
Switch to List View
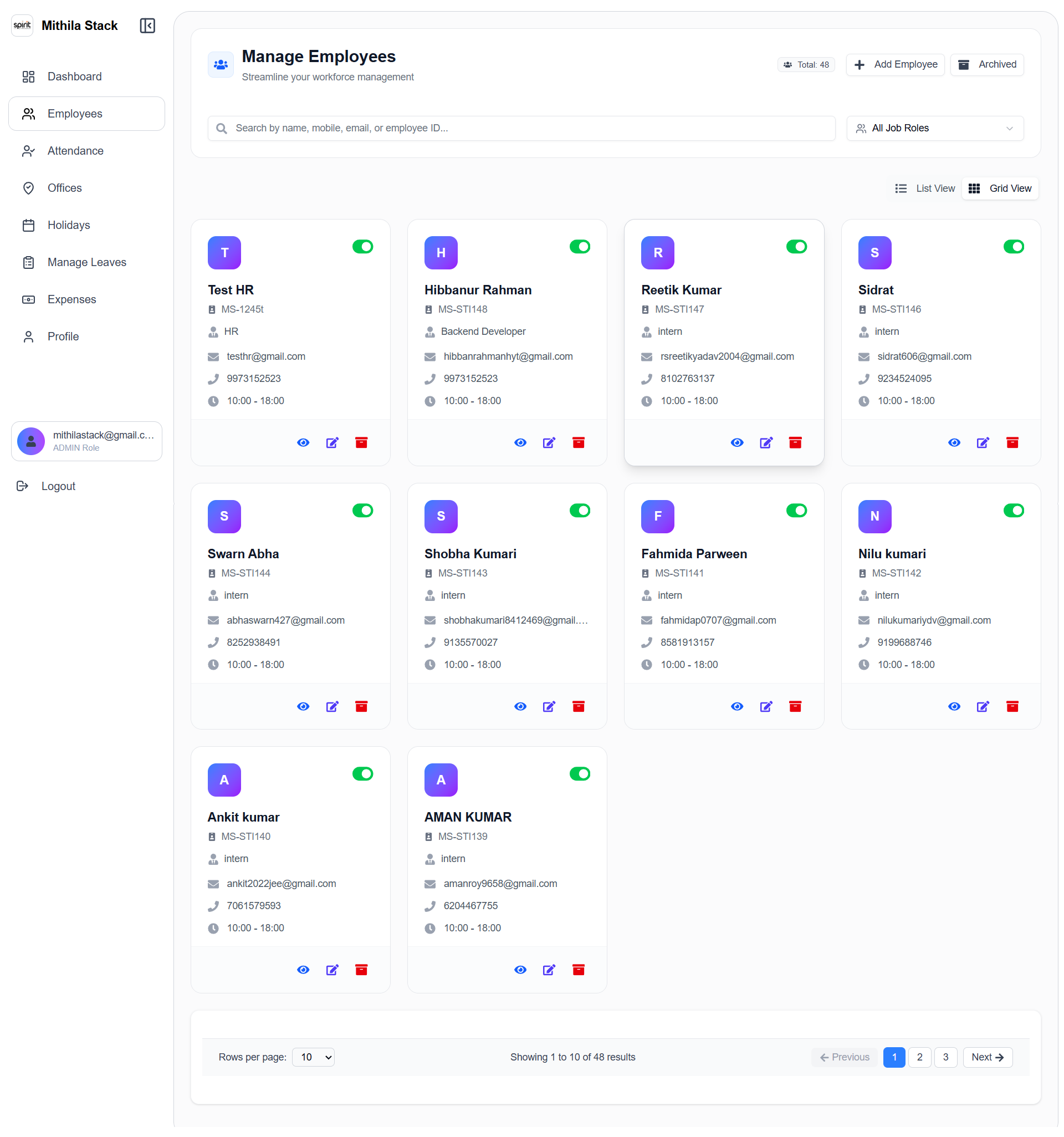click(x=925, y=188)
